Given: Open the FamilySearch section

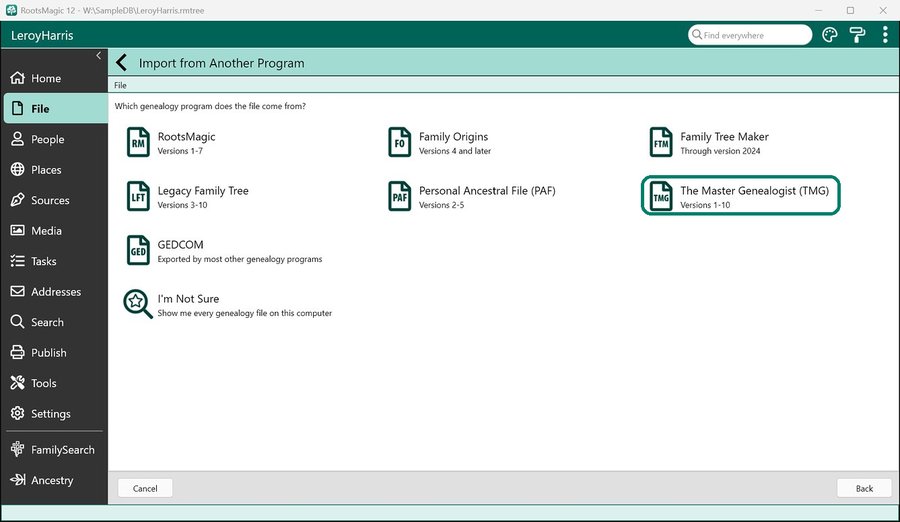Looking at the screenshot, I should tap(54, 450).
